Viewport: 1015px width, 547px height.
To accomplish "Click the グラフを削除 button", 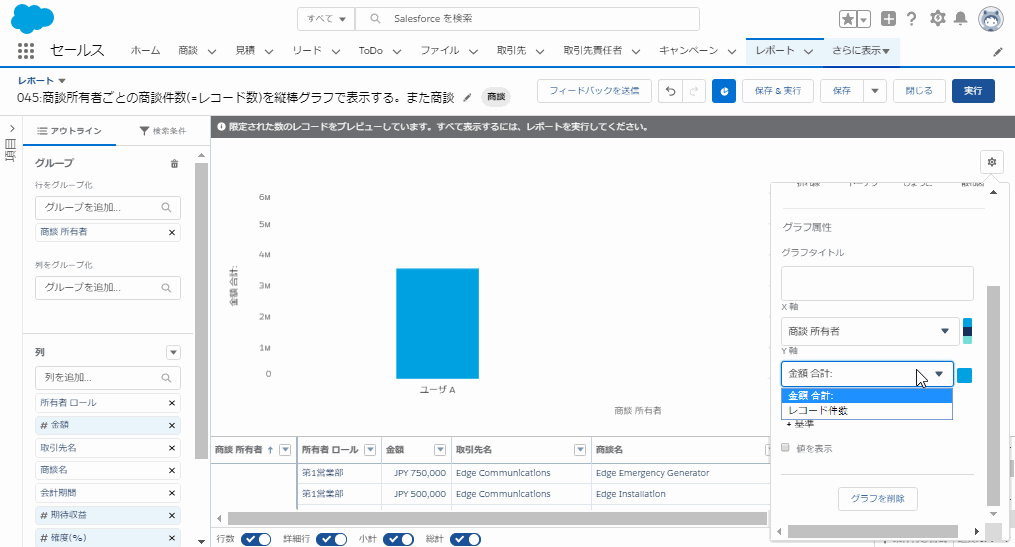I will click(878, 498).
